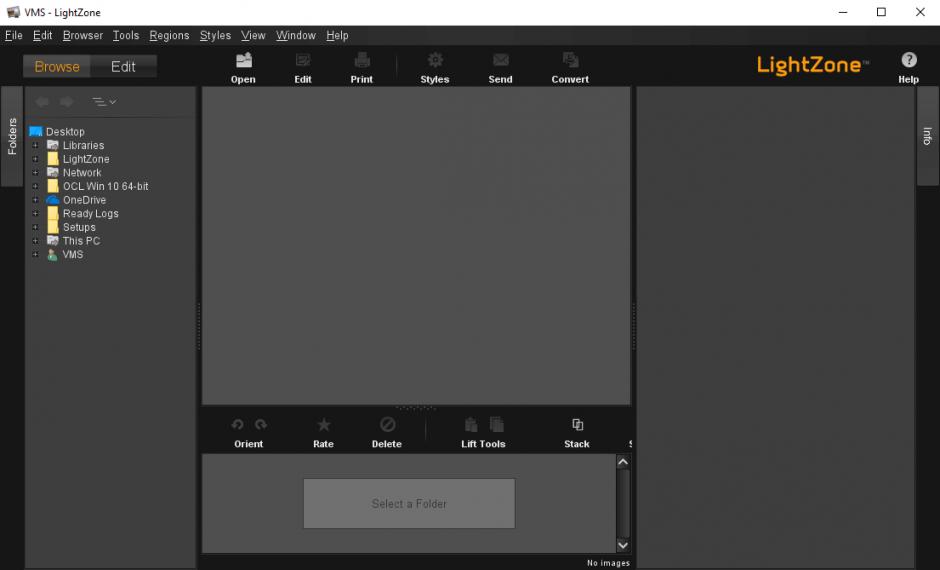Open the View menu
The height and width of the screenshot is (570, 940).
[x=254, y=35]
